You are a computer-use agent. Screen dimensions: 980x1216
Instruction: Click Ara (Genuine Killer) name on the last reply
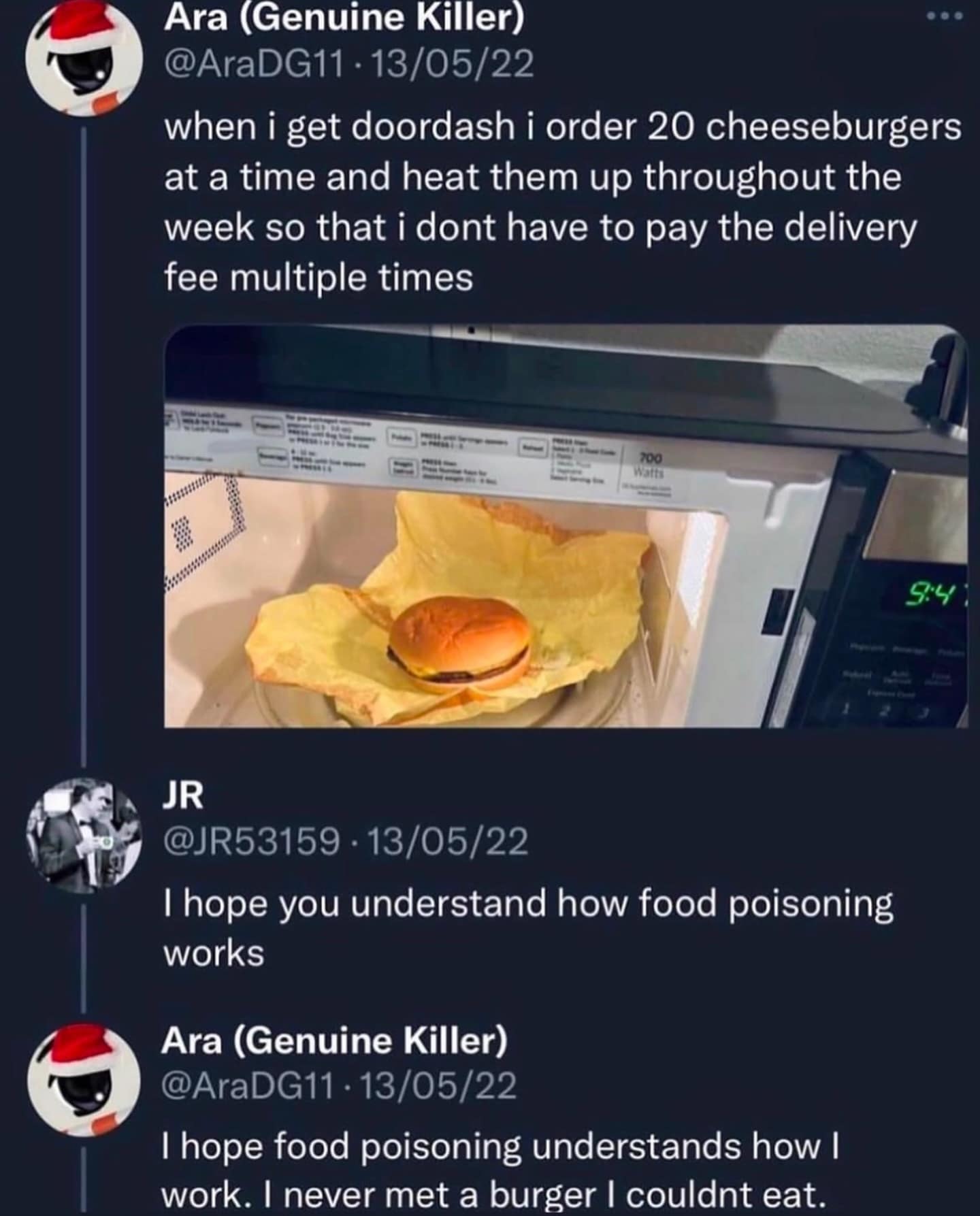[x=335, y=1040]
